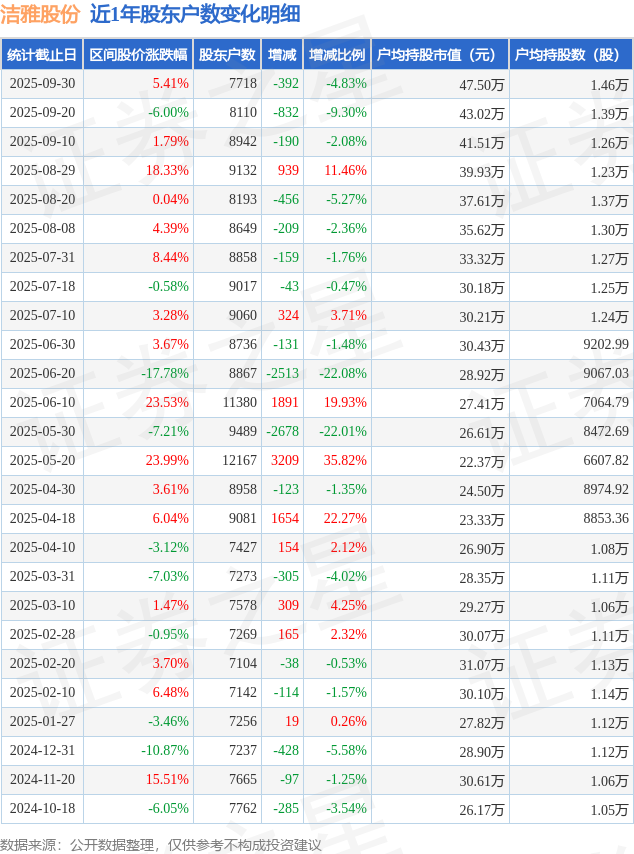
Task: Select the 2024-10-18 date row
Action: point(42,809)
